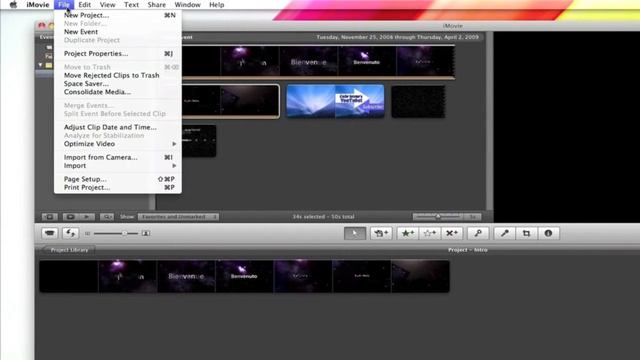This screenshot has width=640, height=360.
Task: Choose Consolidate Media menu item
Action: coord(118,92)
